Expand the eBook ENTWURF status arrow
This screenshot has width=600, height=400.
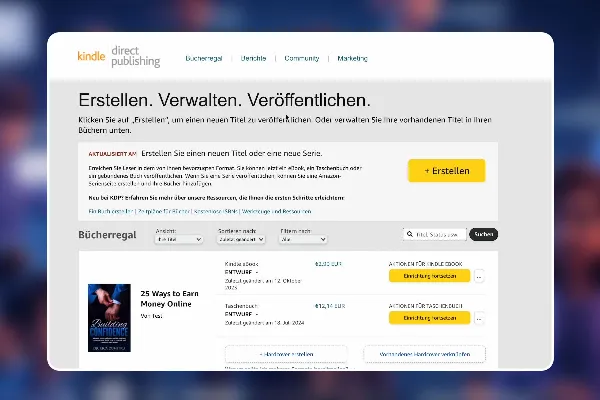tap(257, 272)
